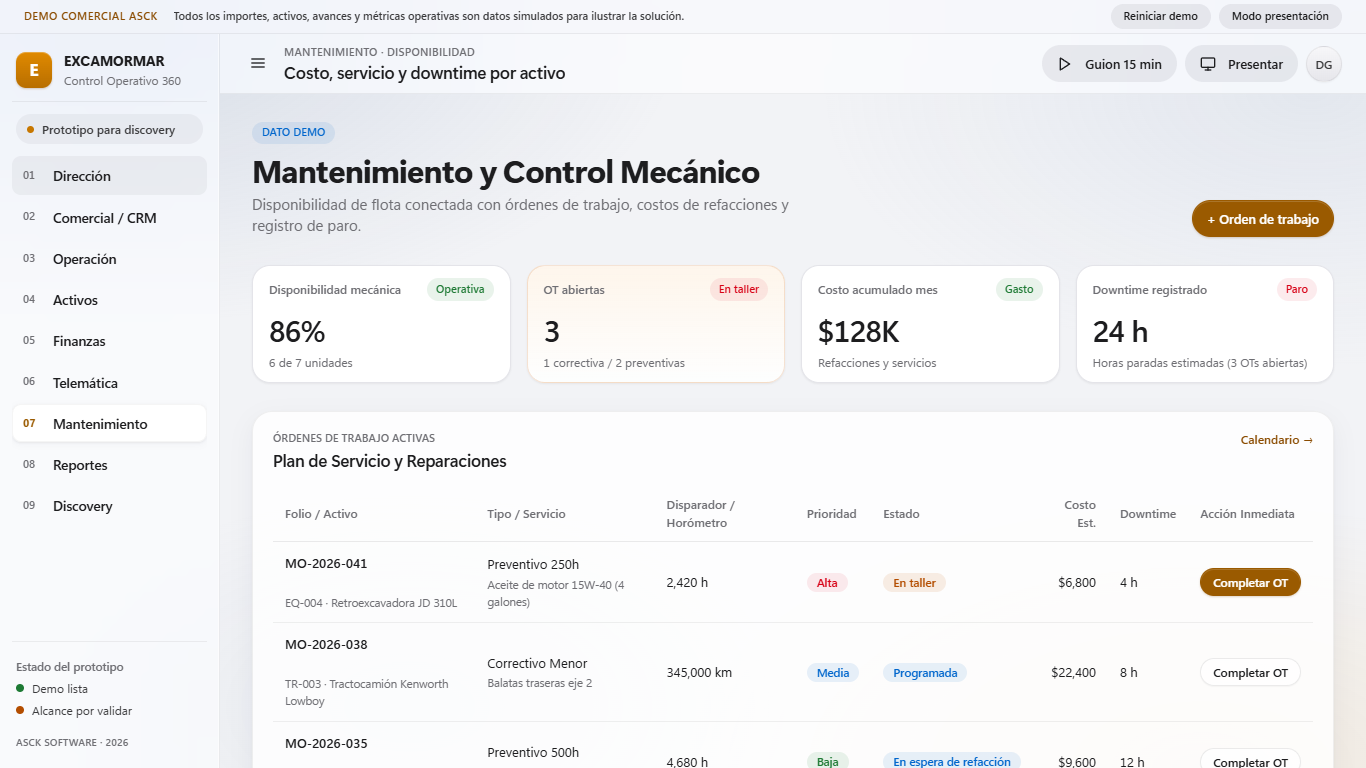Open Comercial / CRM section
The height and width of the screenshot is (768, 1366).
(109, 218)
